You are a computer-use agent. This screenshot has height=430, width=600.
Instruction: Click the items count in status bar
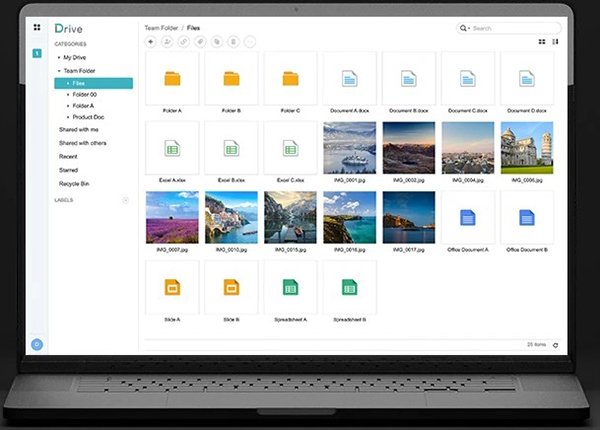[x=536, y=345]
